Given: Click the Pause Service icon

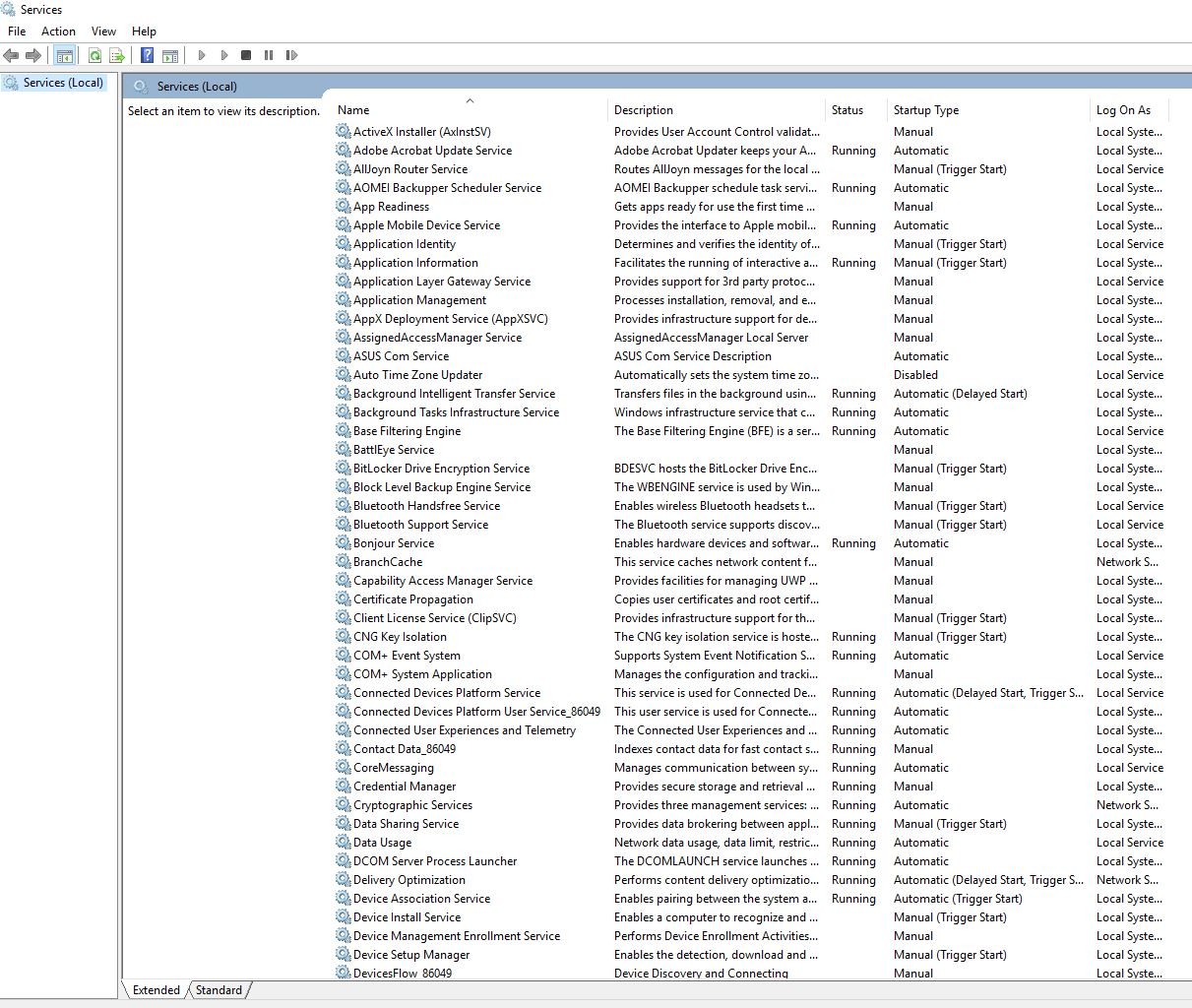Looking at the screenshot, I should click(269, 55).
